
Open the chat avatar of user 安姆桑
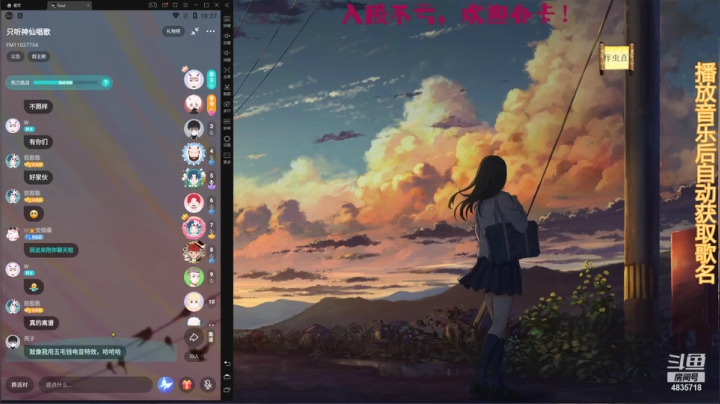[13, 234]
